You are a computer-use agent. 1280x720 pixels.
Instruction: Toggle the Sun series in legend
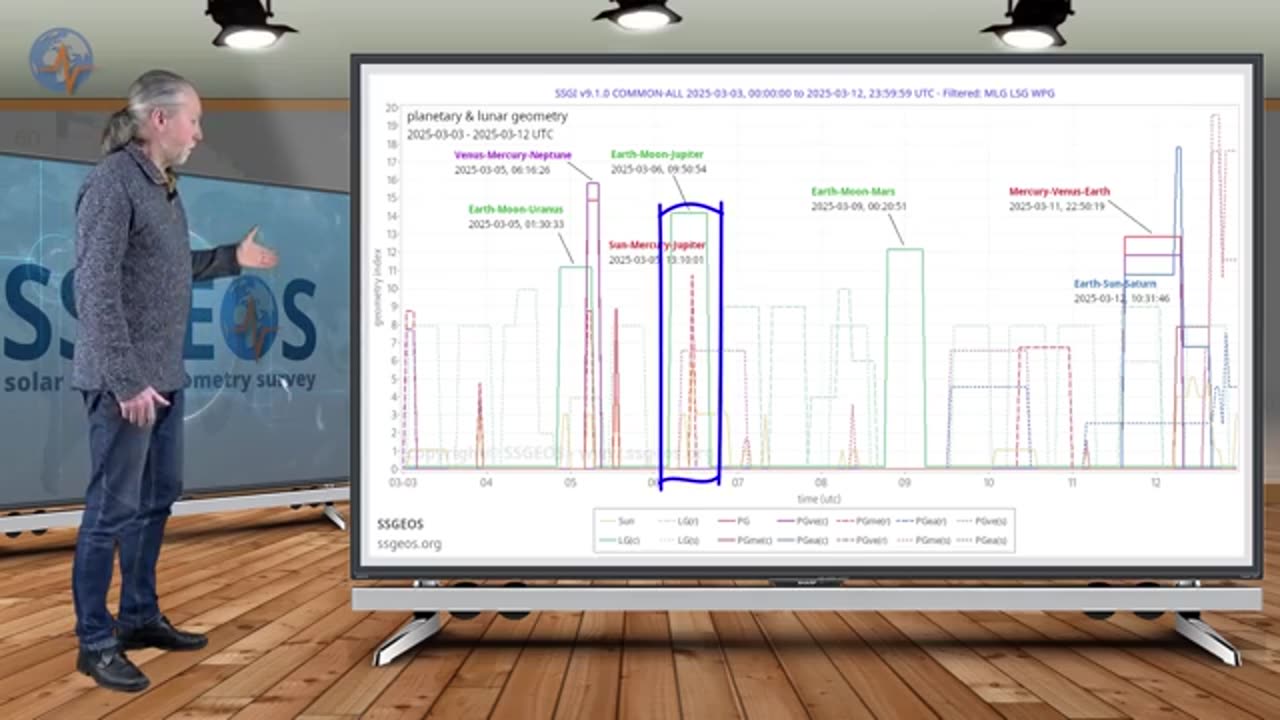pos(617,521)
